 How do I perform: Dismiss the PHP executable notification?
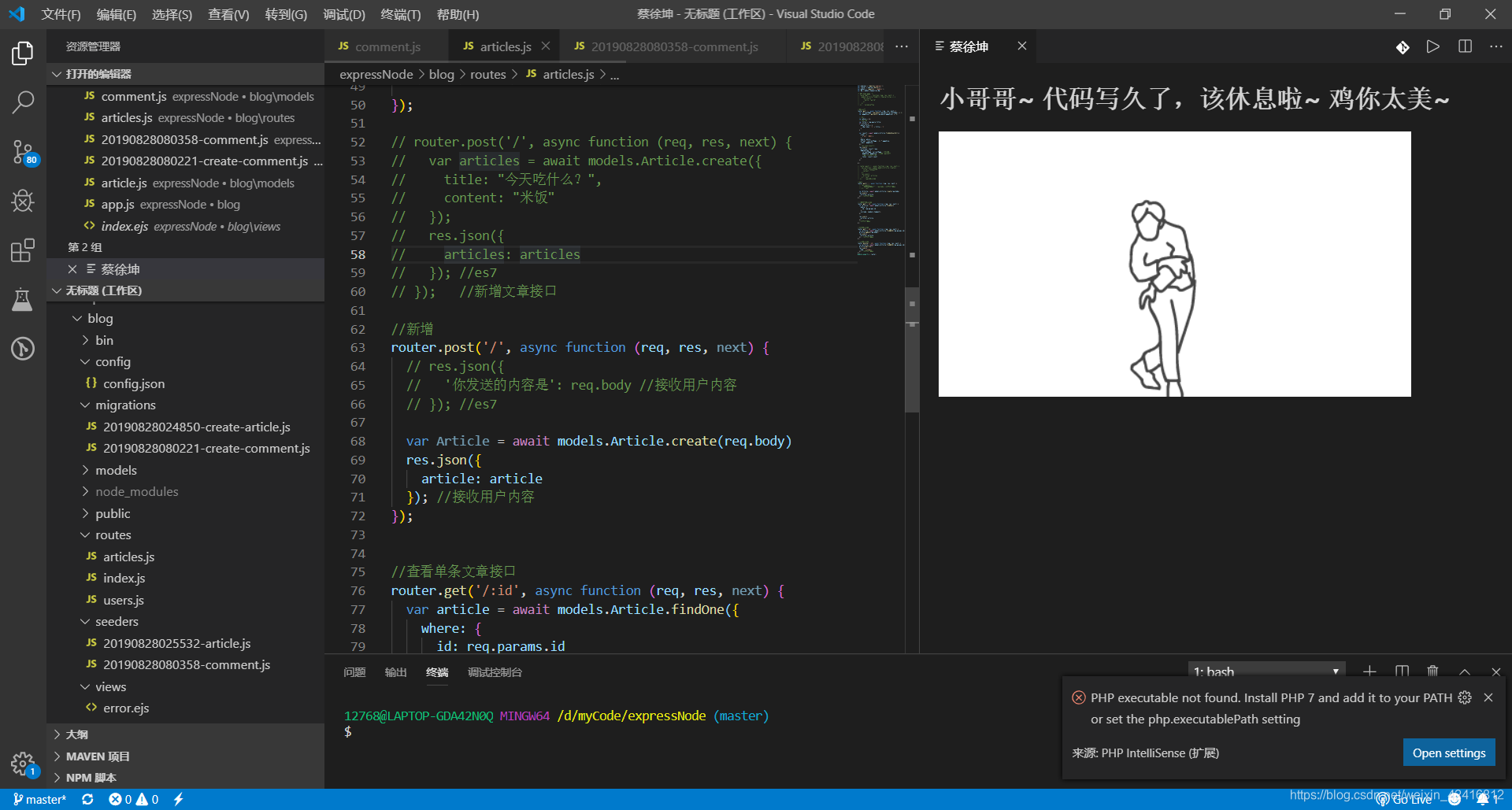(x=1488, y=697)
